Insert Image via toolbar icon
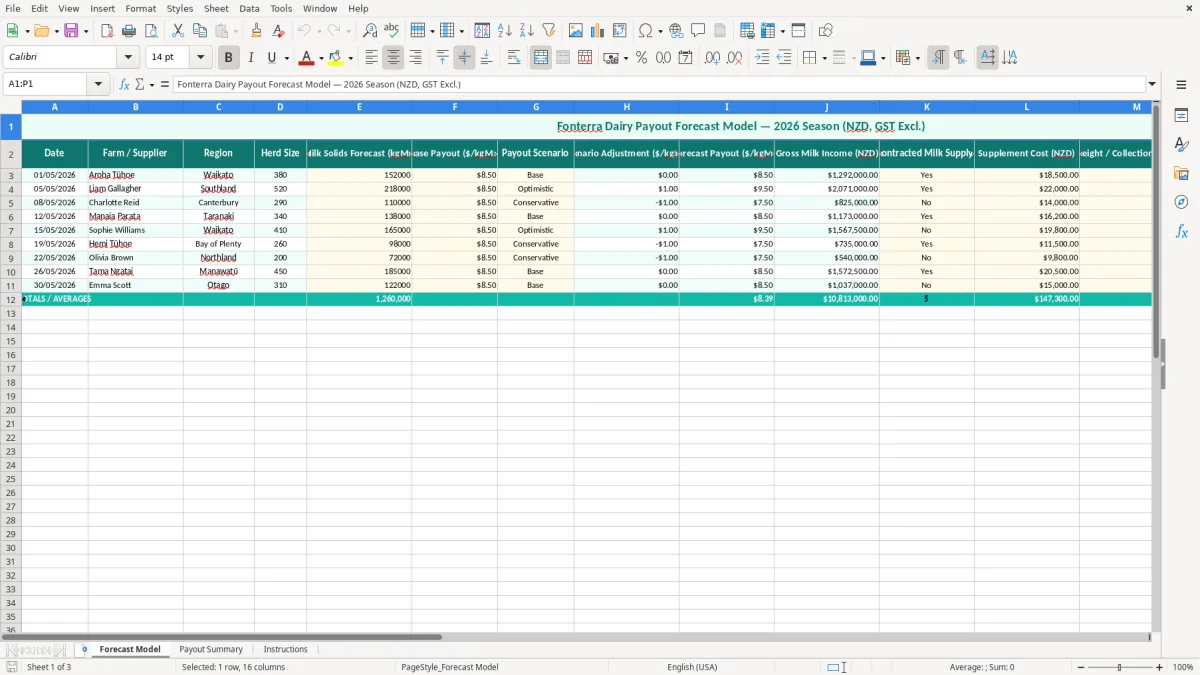 (576, 31)
